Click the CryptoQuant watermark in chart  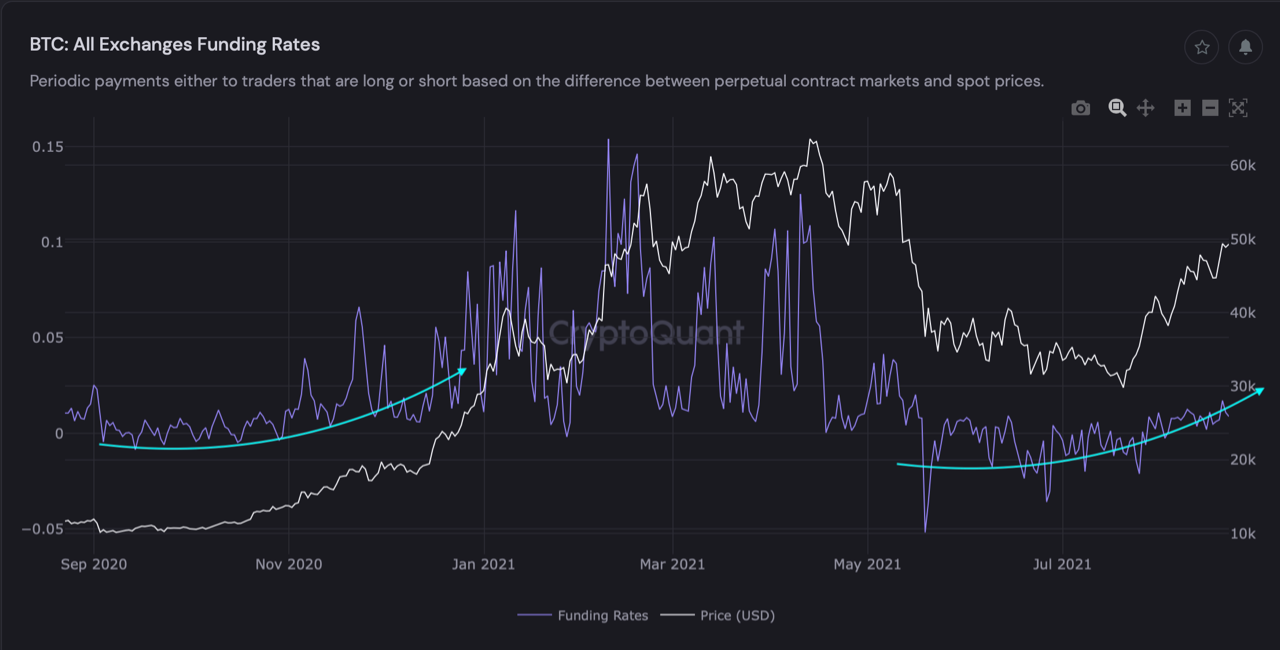pyautogui.click(x=647, y=332)
